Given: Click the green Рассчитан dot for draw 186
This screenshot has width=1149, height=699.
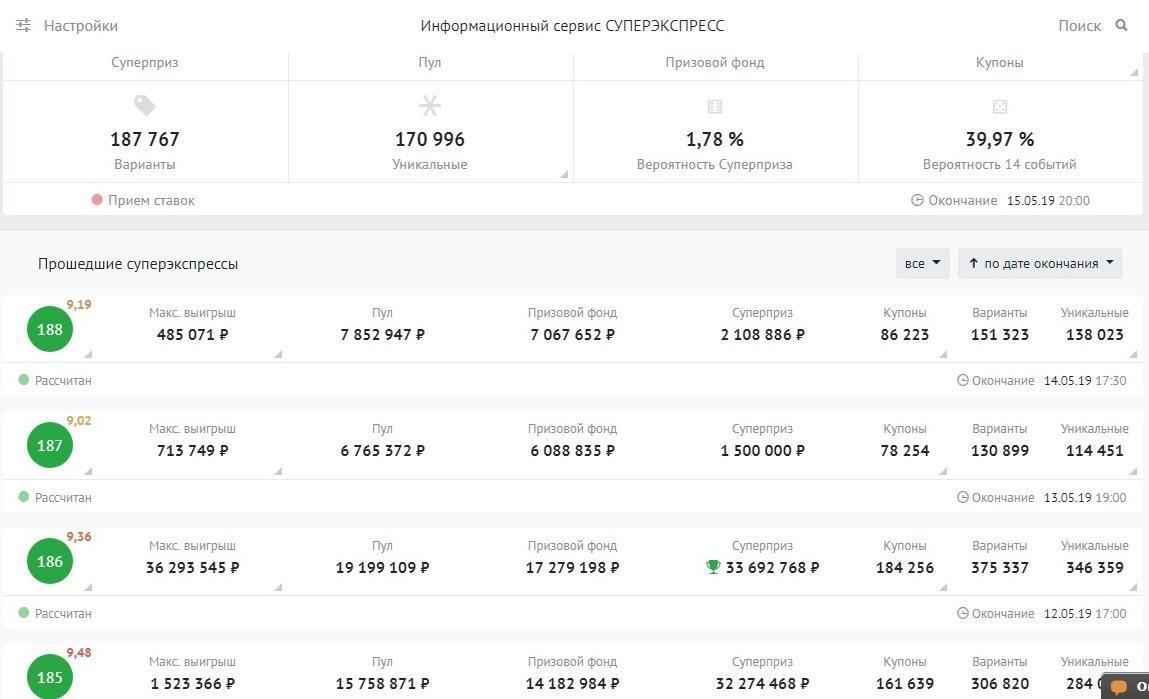Looking at the screenshot, I should tap(23, 613).
